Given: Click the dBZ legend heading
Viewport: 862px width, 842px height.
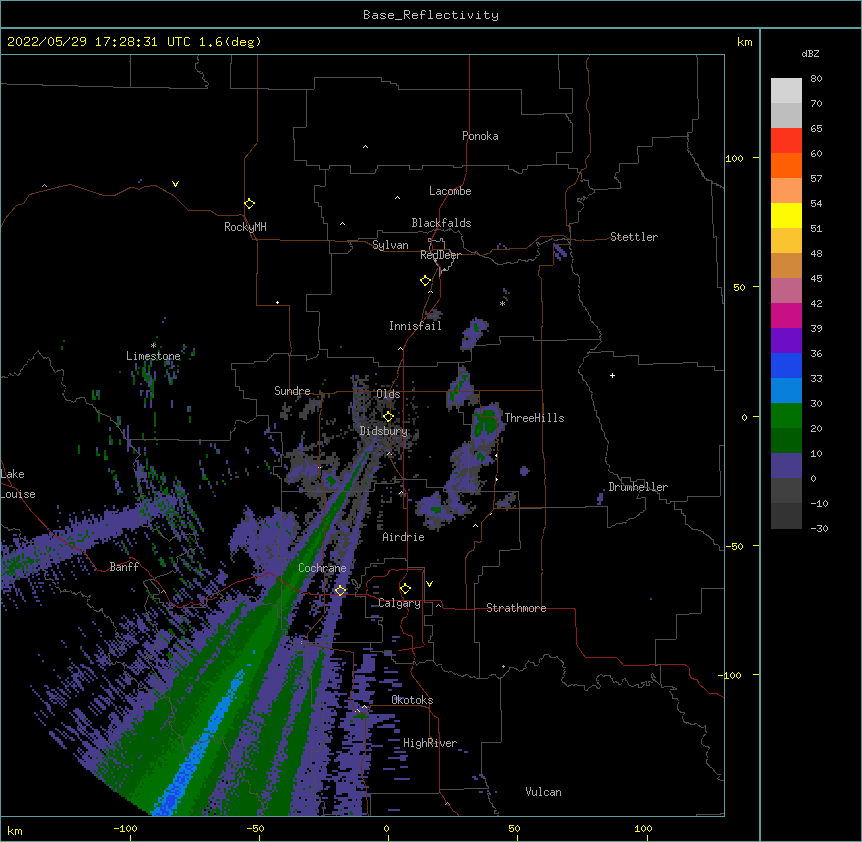Looking at the screenshot, I should pyautogui.click(x=810, y=53).
